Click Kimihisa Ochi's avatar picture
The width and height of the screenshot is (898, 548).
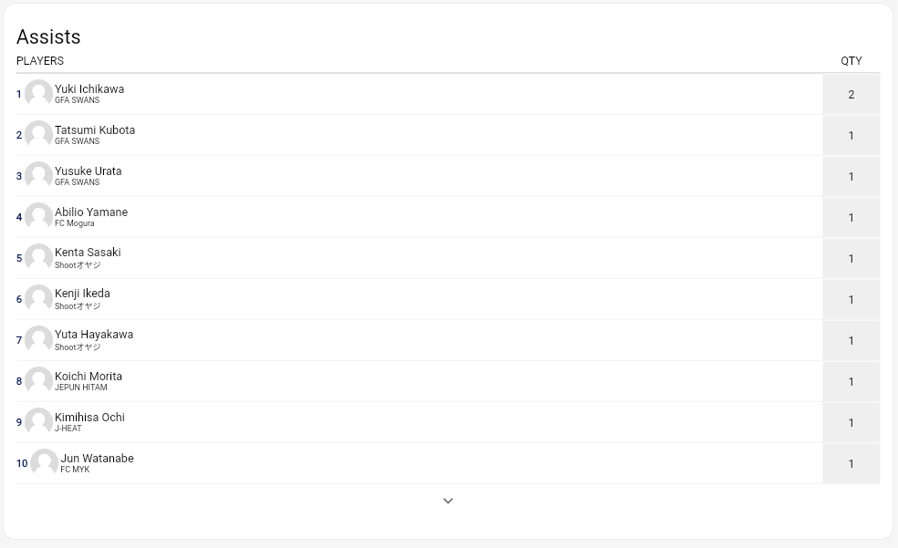39,422
